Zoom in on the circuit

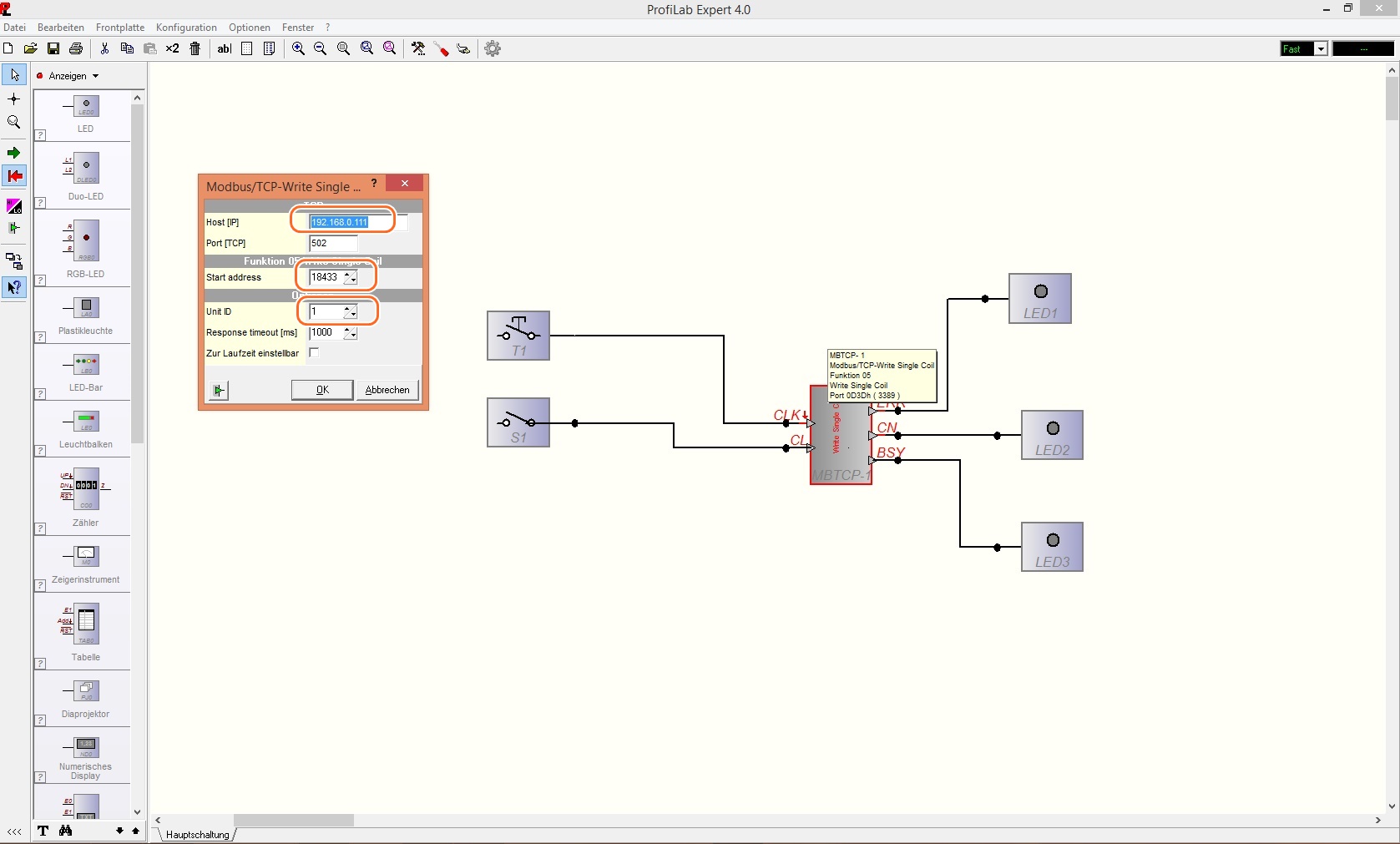point(298,48)
